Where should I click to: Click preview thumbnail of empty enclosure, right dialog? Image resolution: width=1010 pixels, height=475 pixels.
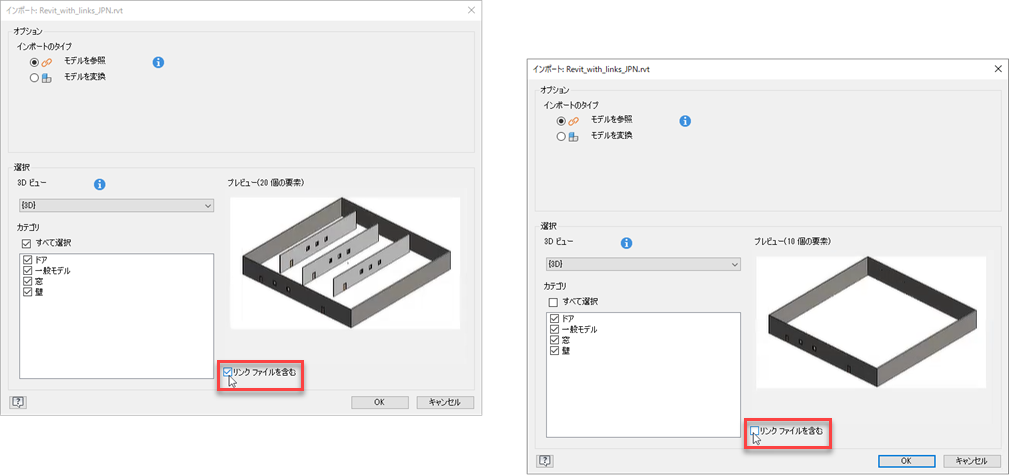click(x=871, y=322)
